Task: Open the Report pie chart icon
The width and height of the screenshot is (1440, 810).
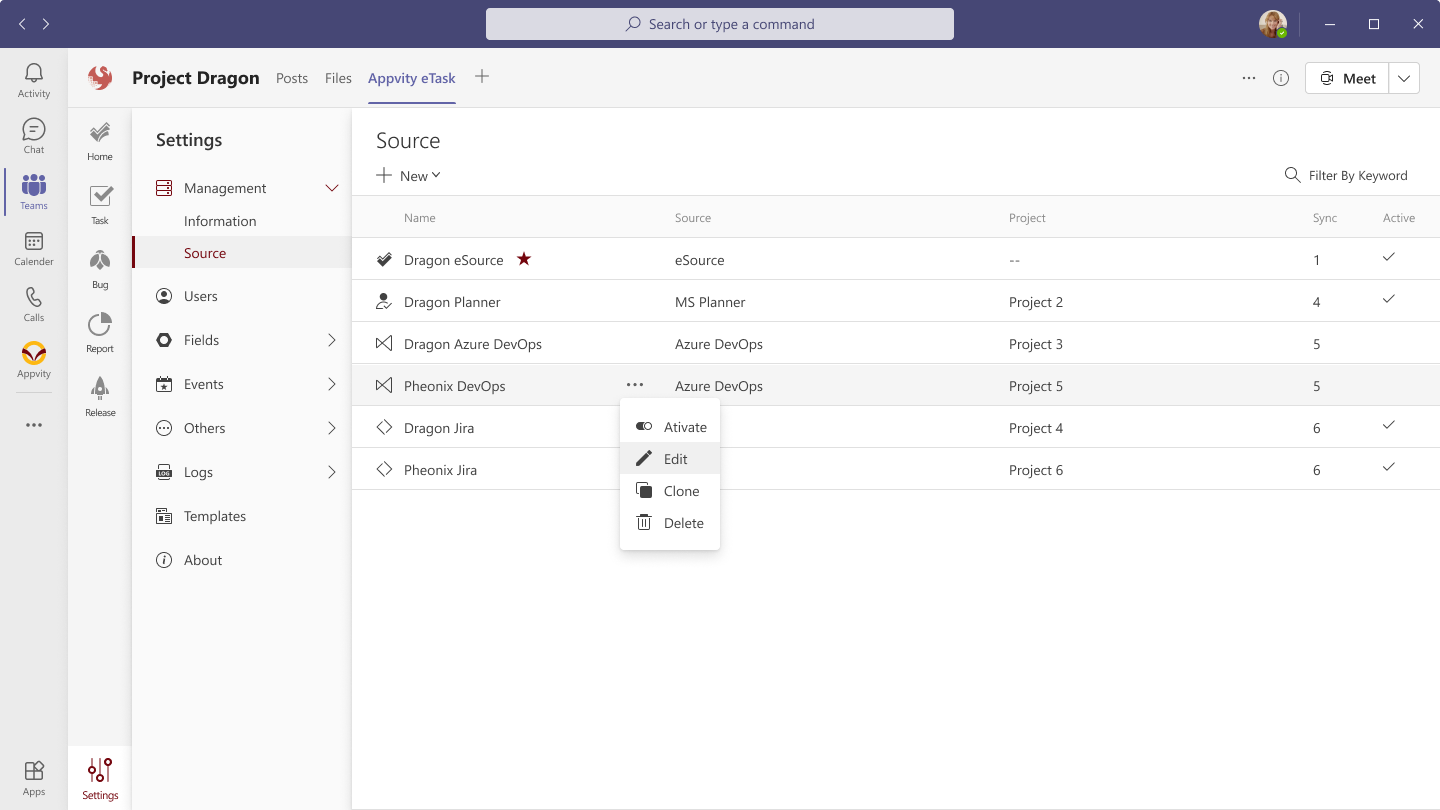Action: 100,333
